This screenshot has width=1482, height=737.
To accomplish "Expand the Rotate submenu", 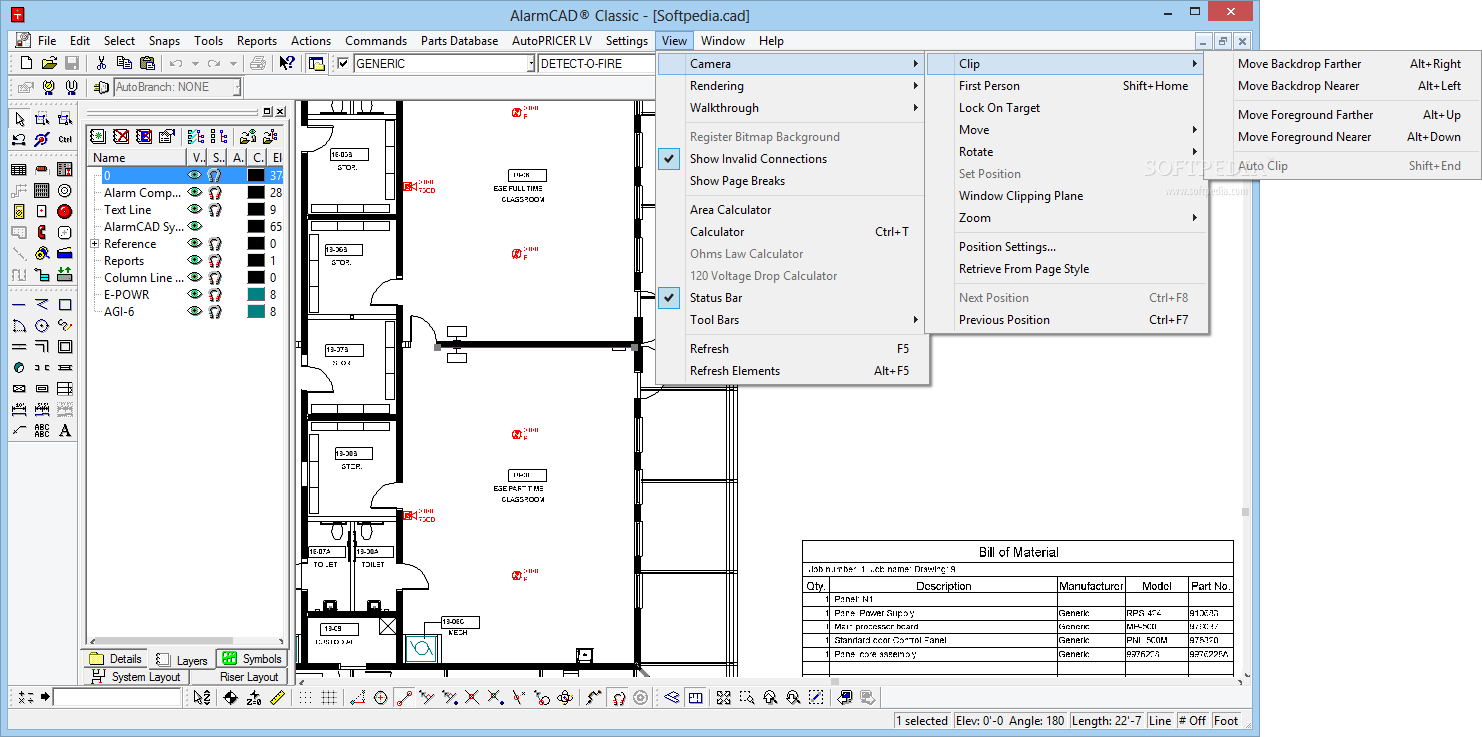I will tap(1066, 152).
